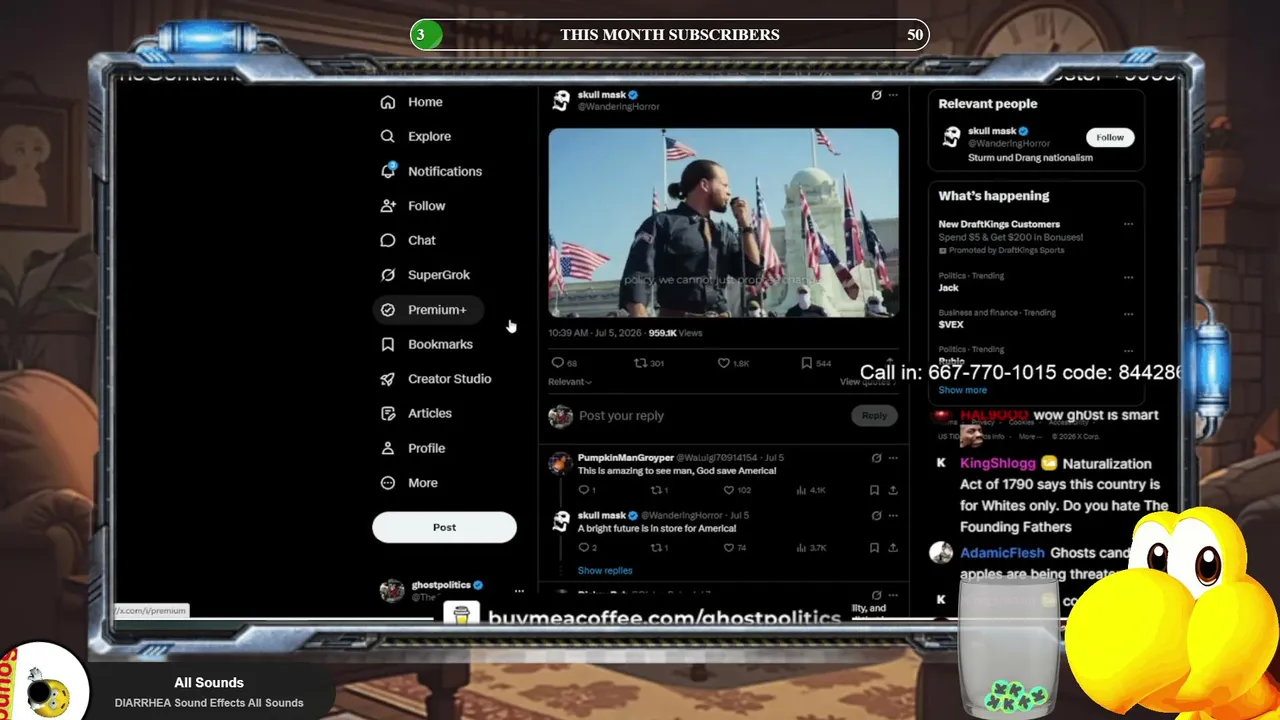Click the Show replies link
This screenshot has height=720, width=1280.
pyautogui.click(x=605, y=571)
